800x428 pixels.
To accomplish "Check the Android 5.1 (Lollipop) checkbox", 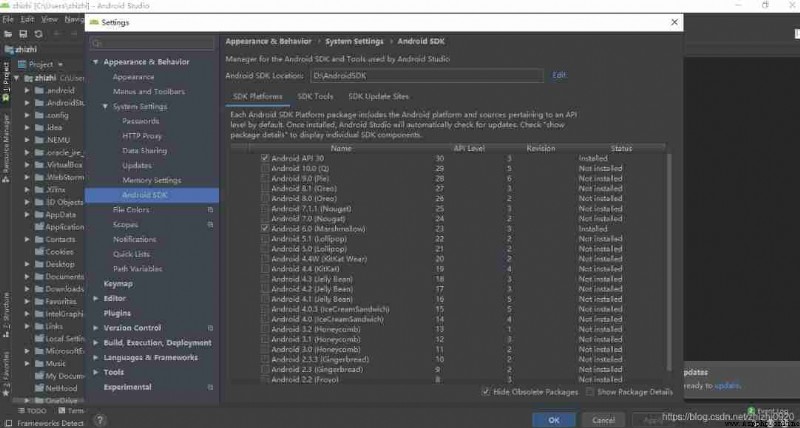I will [265, 239].
